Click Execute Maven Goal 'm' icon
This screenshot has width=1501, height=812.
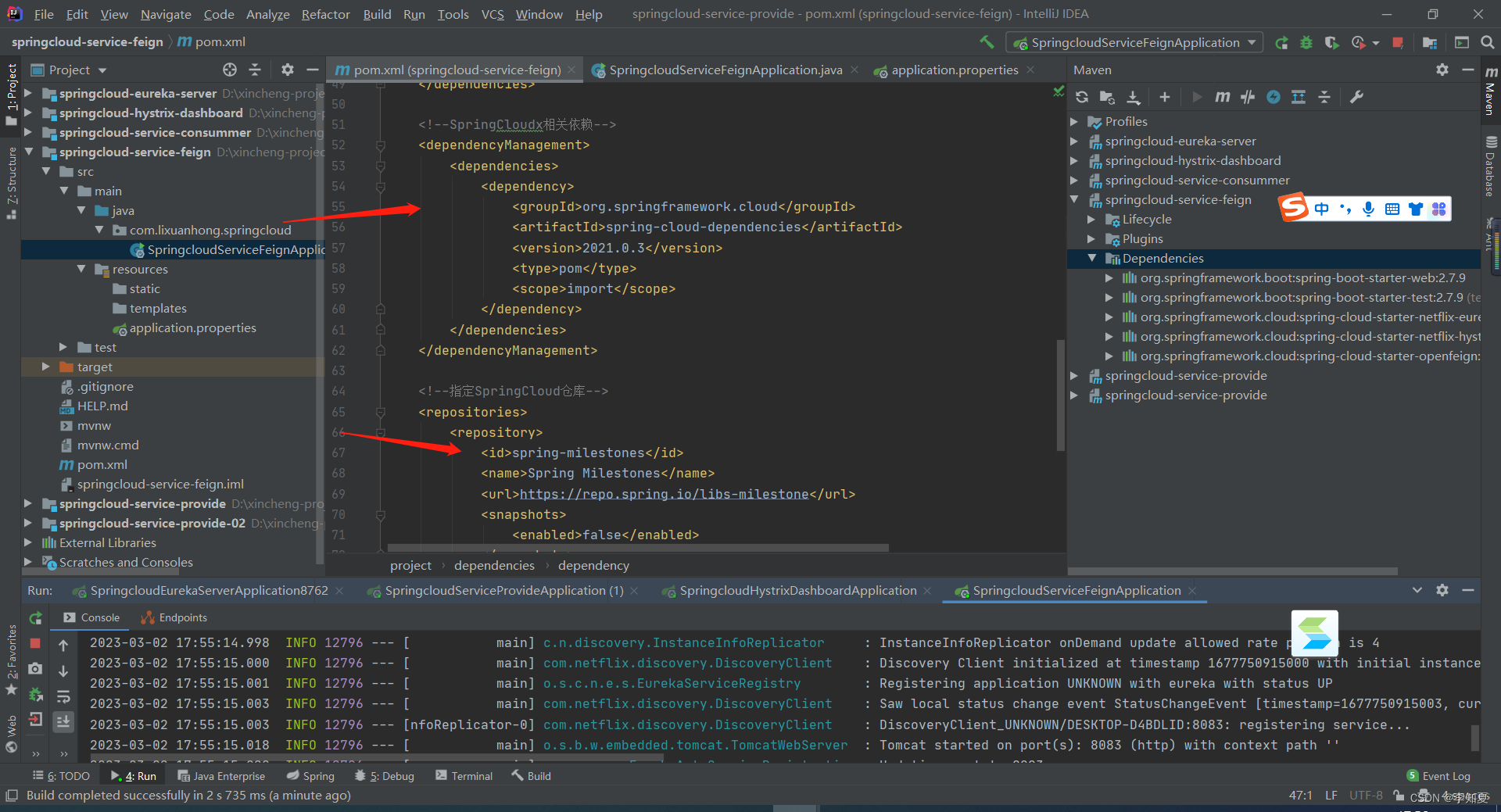[1222, 97]
